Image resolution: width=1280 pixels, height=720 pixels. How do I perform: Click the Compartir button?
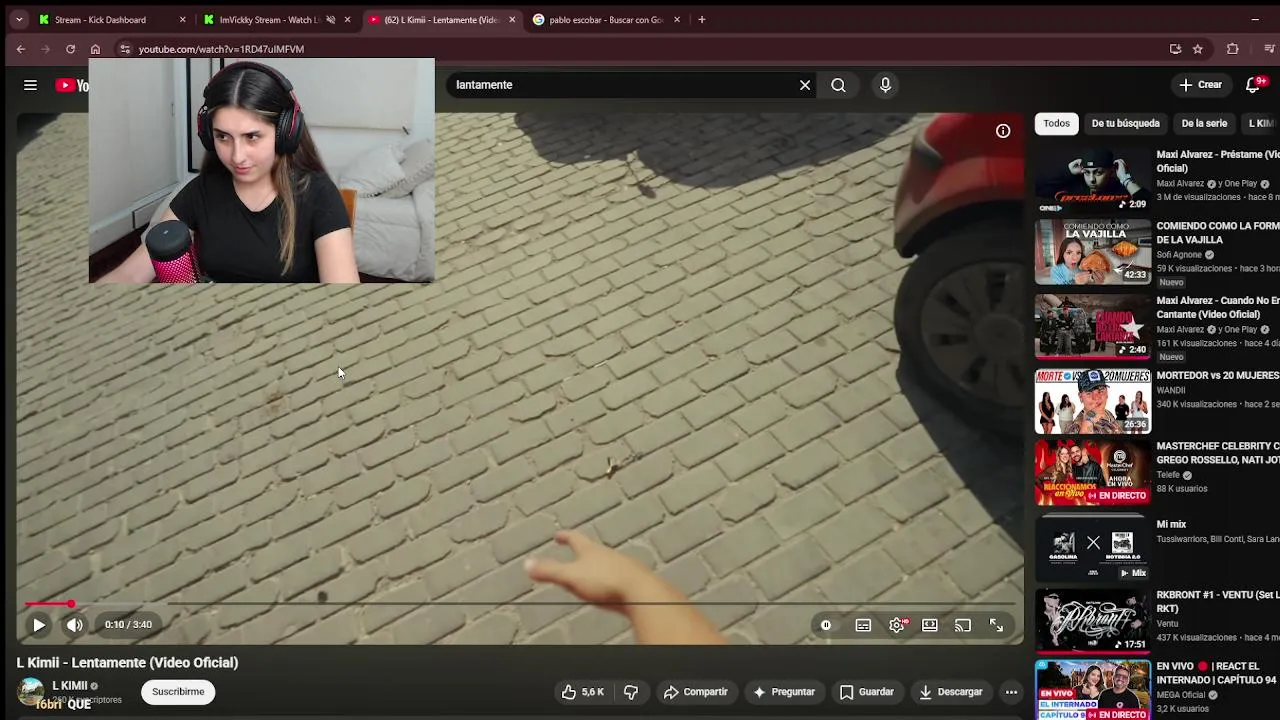pyautogui.click(x=696, y=692)
